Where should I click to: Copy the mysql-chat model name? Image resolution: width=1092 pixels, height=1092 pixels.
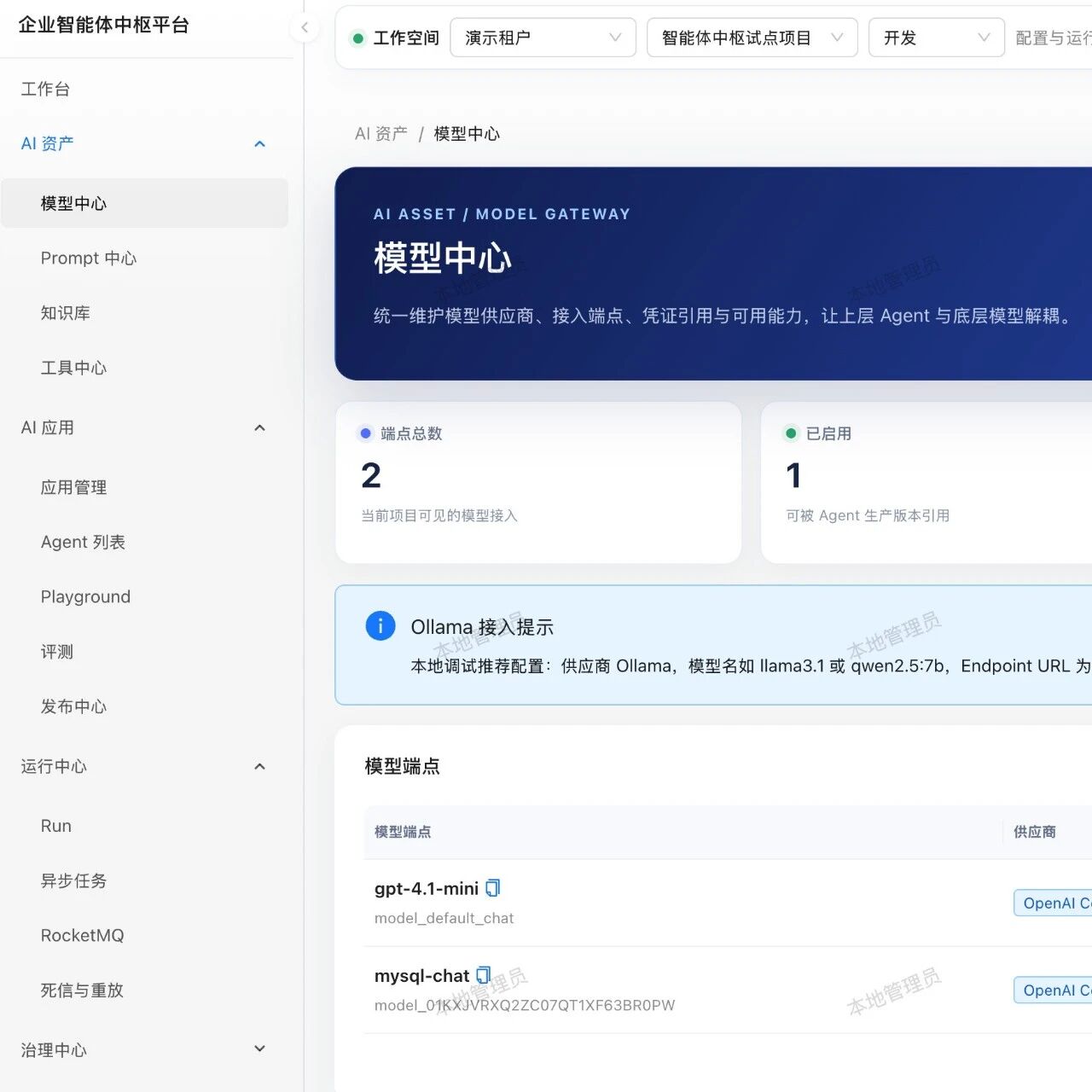pos(484,975)
